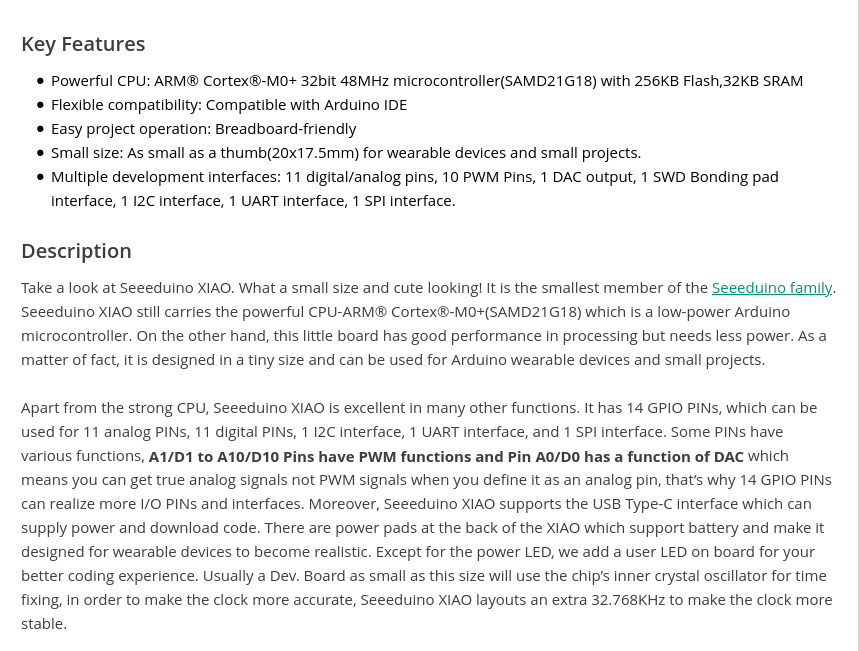Viewport: 859px width, 651px height.
Task: Click the paragraph starting Apart from the strong CPU
Action: [x=427, y=516]
